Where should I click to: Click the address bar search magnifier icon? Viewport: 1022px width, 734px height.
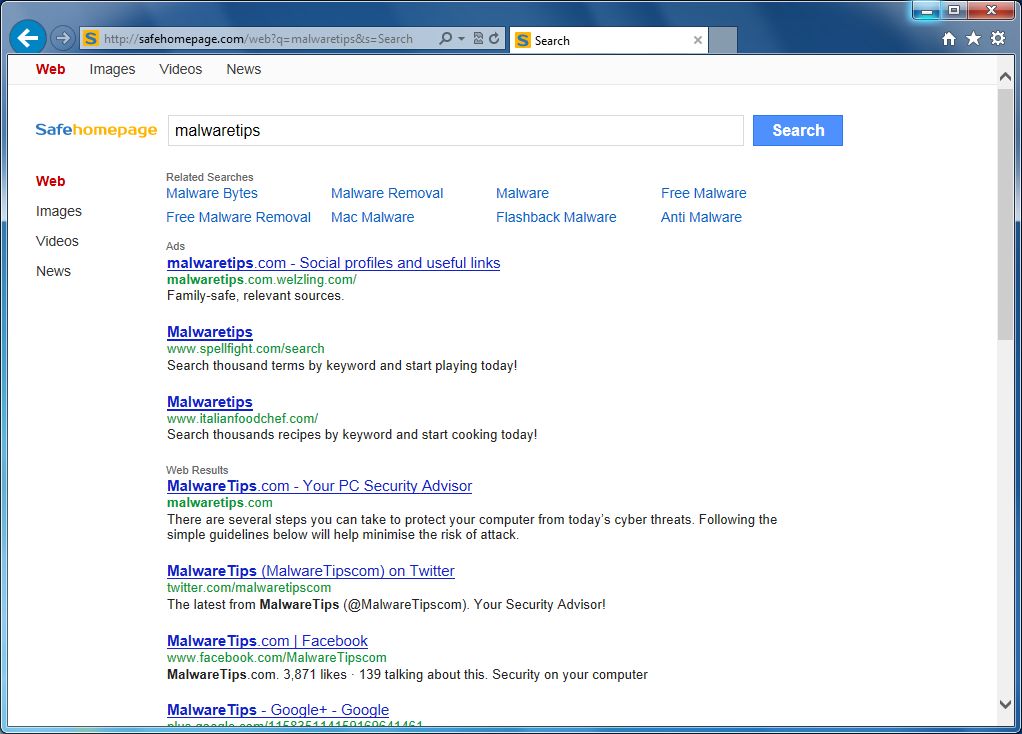446,38
